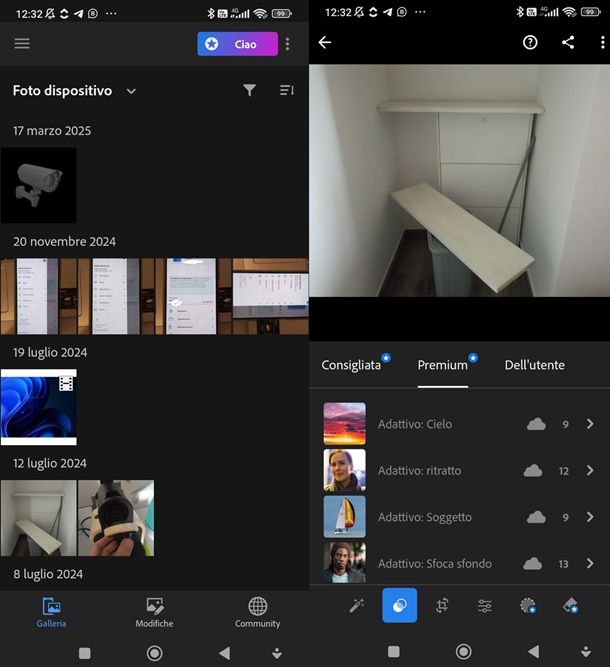This screenshot has width=610, height=667.
Task: Expand chevron for Adattivo: Sfoca sfondo
Action: pyautogui.click(x=590, y=564)
